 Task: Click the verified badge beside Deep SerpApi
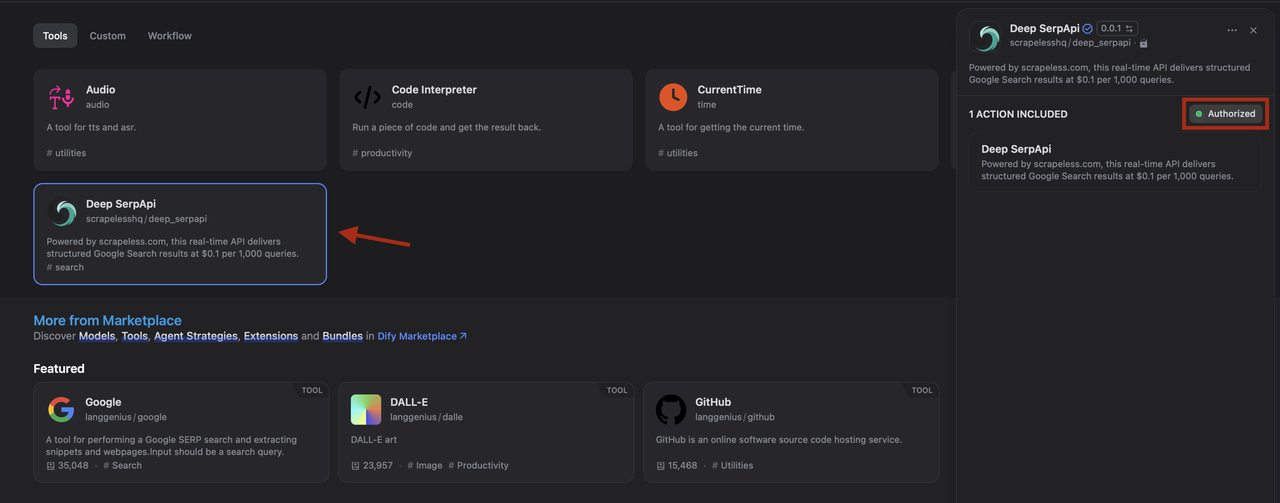pyautogui.click(x=1087, y=29)
